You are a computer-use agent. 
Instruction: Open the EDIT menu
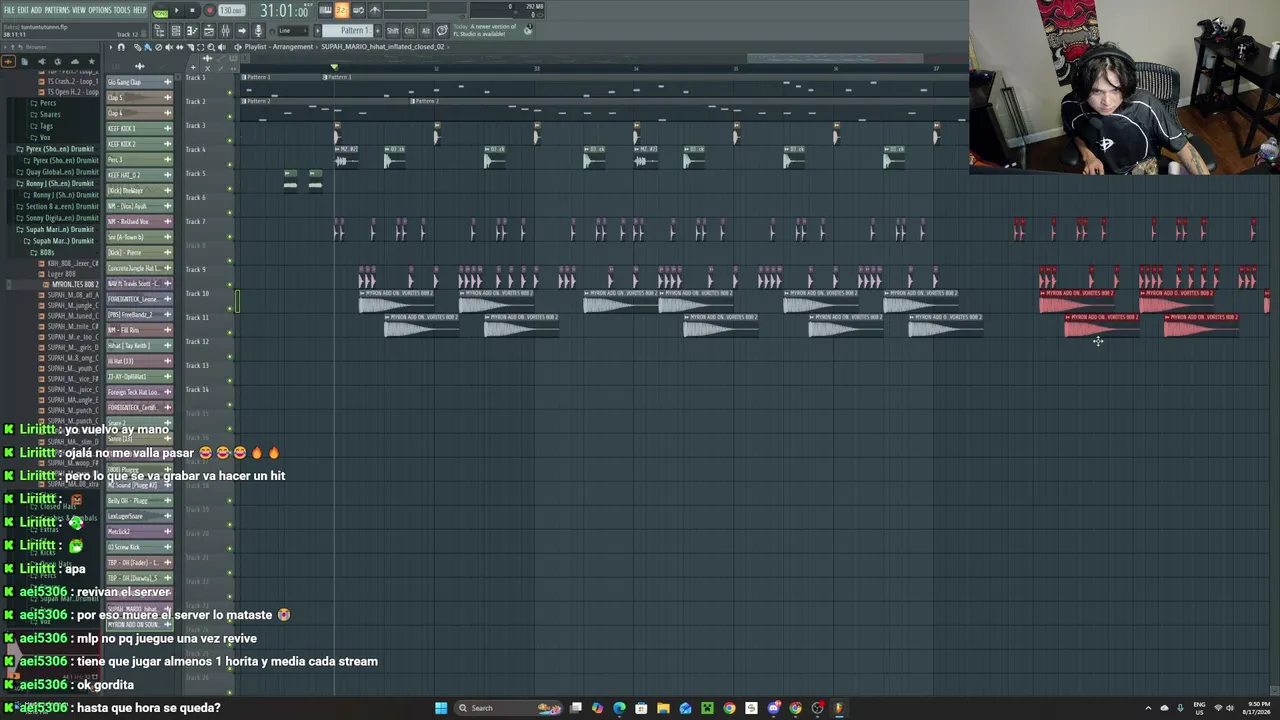click(23, 10)
